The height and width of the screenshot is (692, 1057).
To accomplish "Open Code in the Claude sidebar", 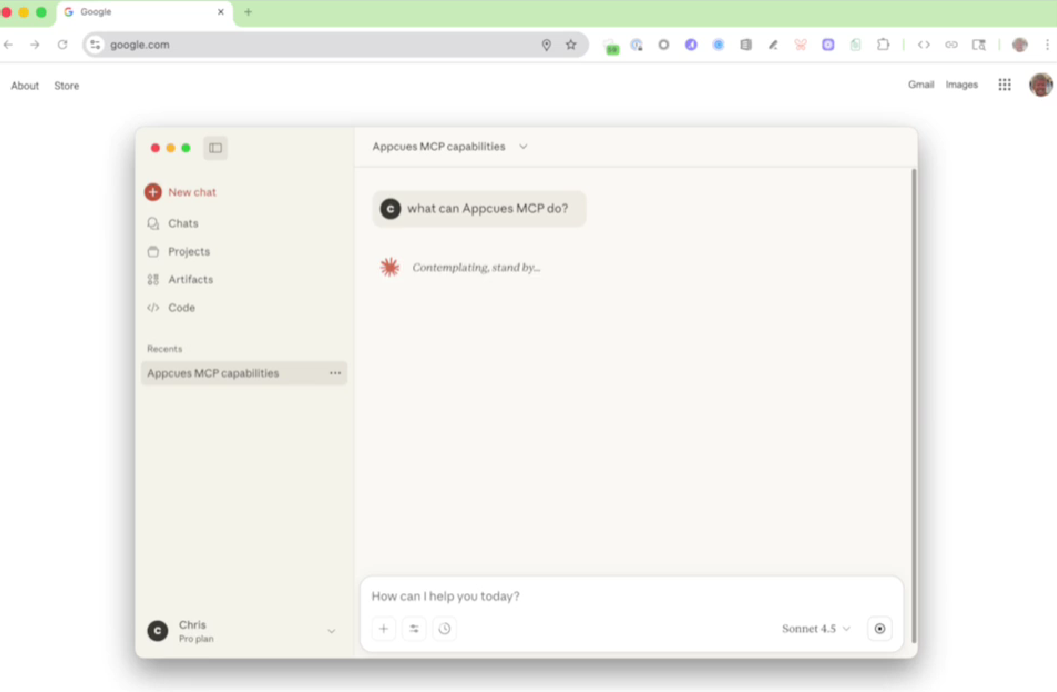I will pyautogui.click(x=171, y=307).
